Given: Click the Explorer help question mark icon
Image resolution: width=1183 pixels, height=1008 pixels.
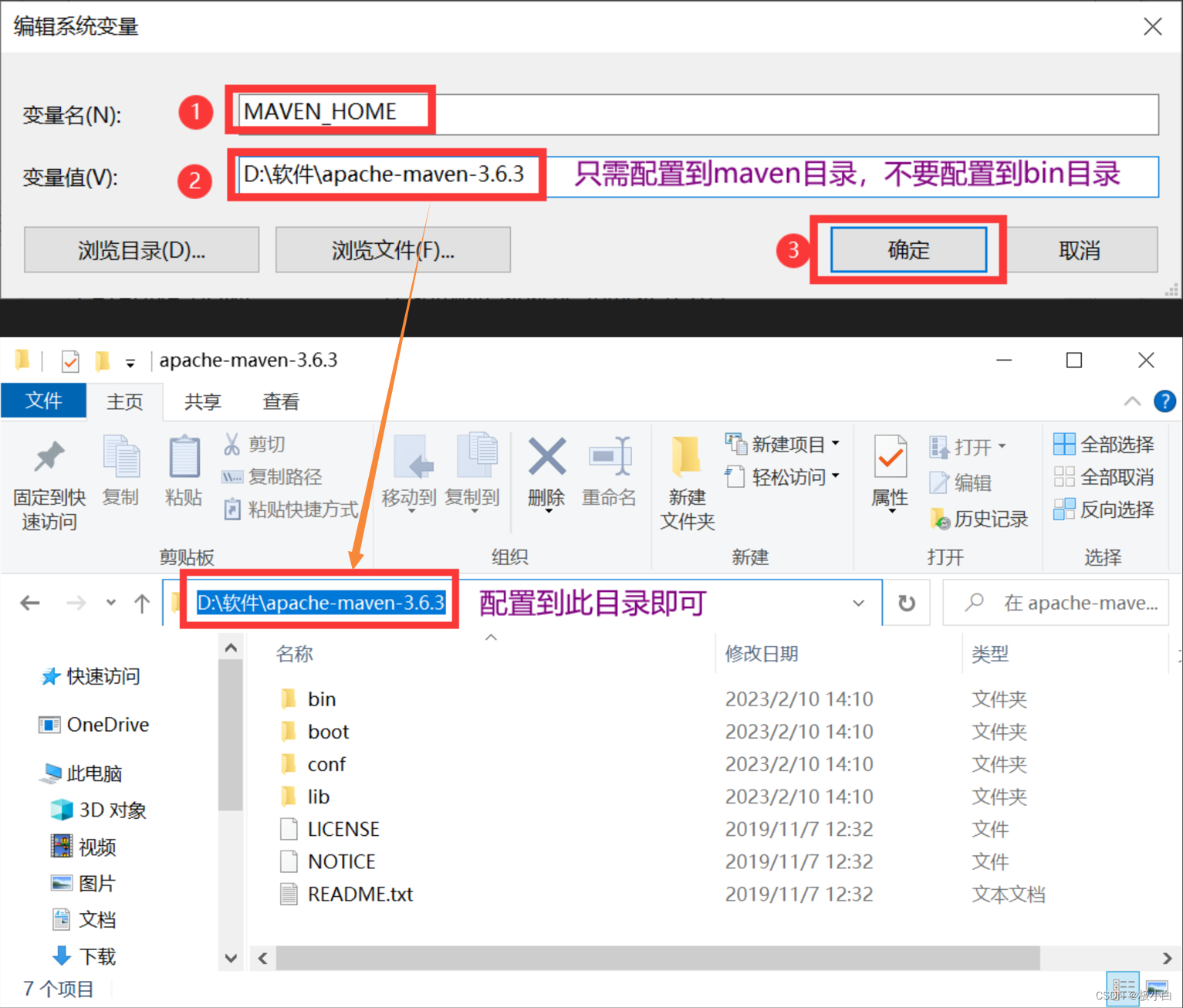Looking at the screenshot, I should coord(1164,401).
